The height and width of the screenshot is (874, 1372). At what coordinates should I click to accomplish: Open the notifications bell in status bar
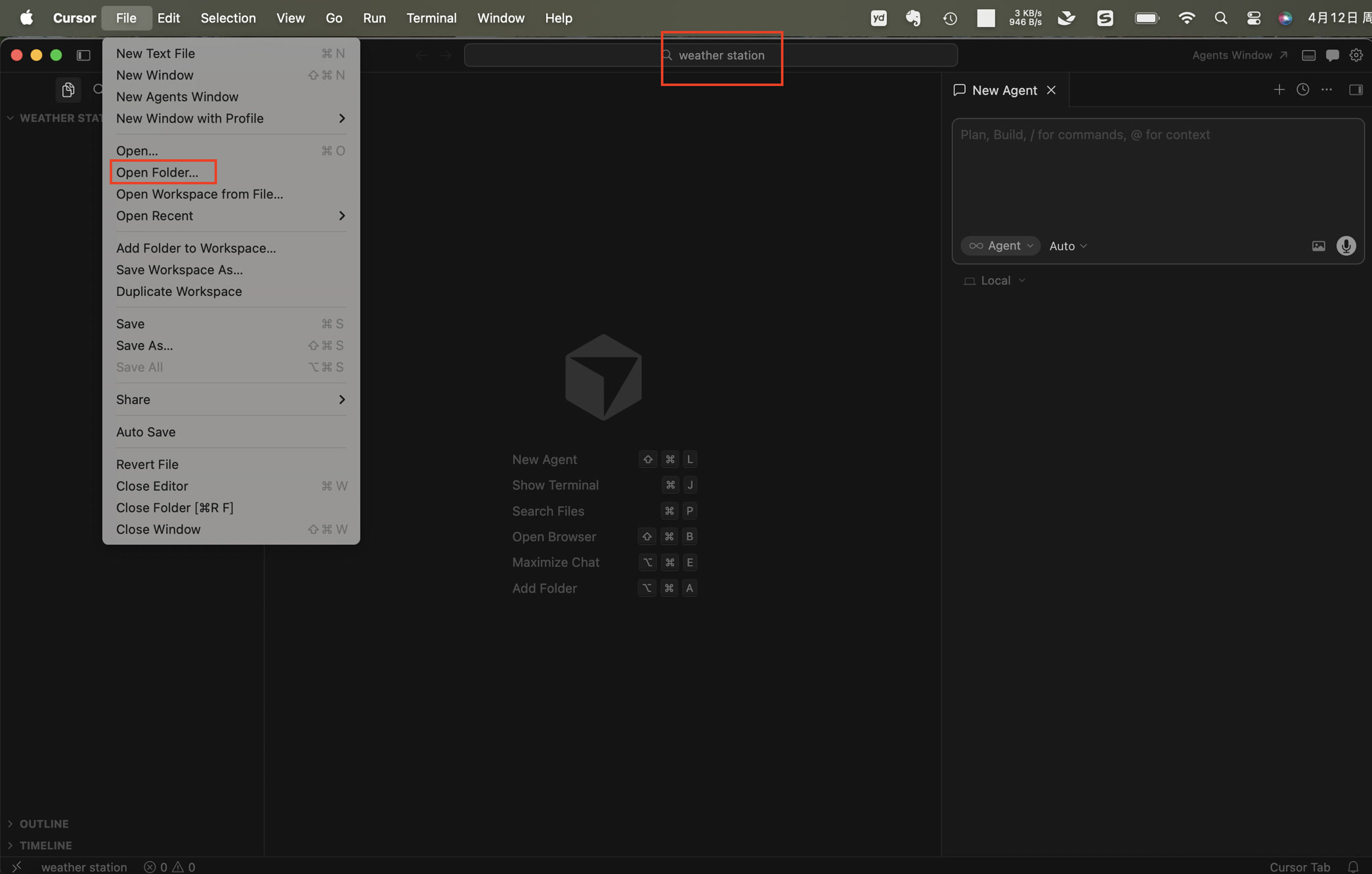1353,867
